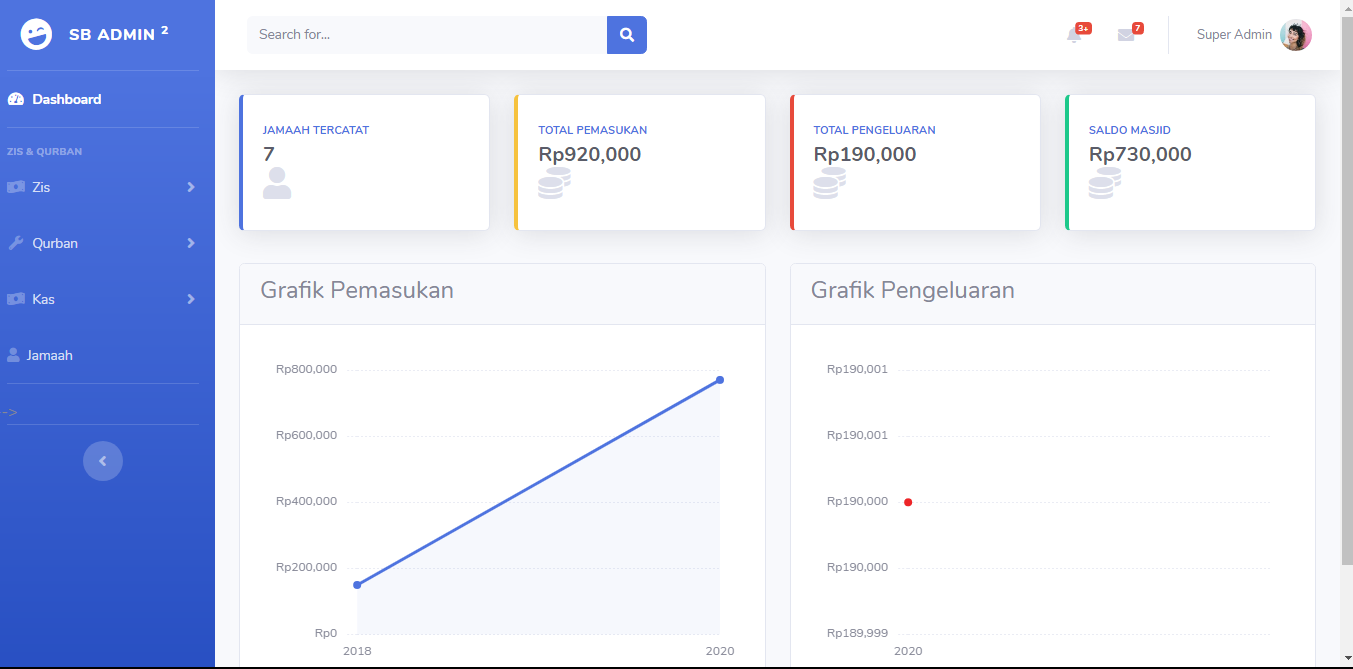
Task: Open the Super Admin profile dropdown
Action: [x=1255, y=34]
